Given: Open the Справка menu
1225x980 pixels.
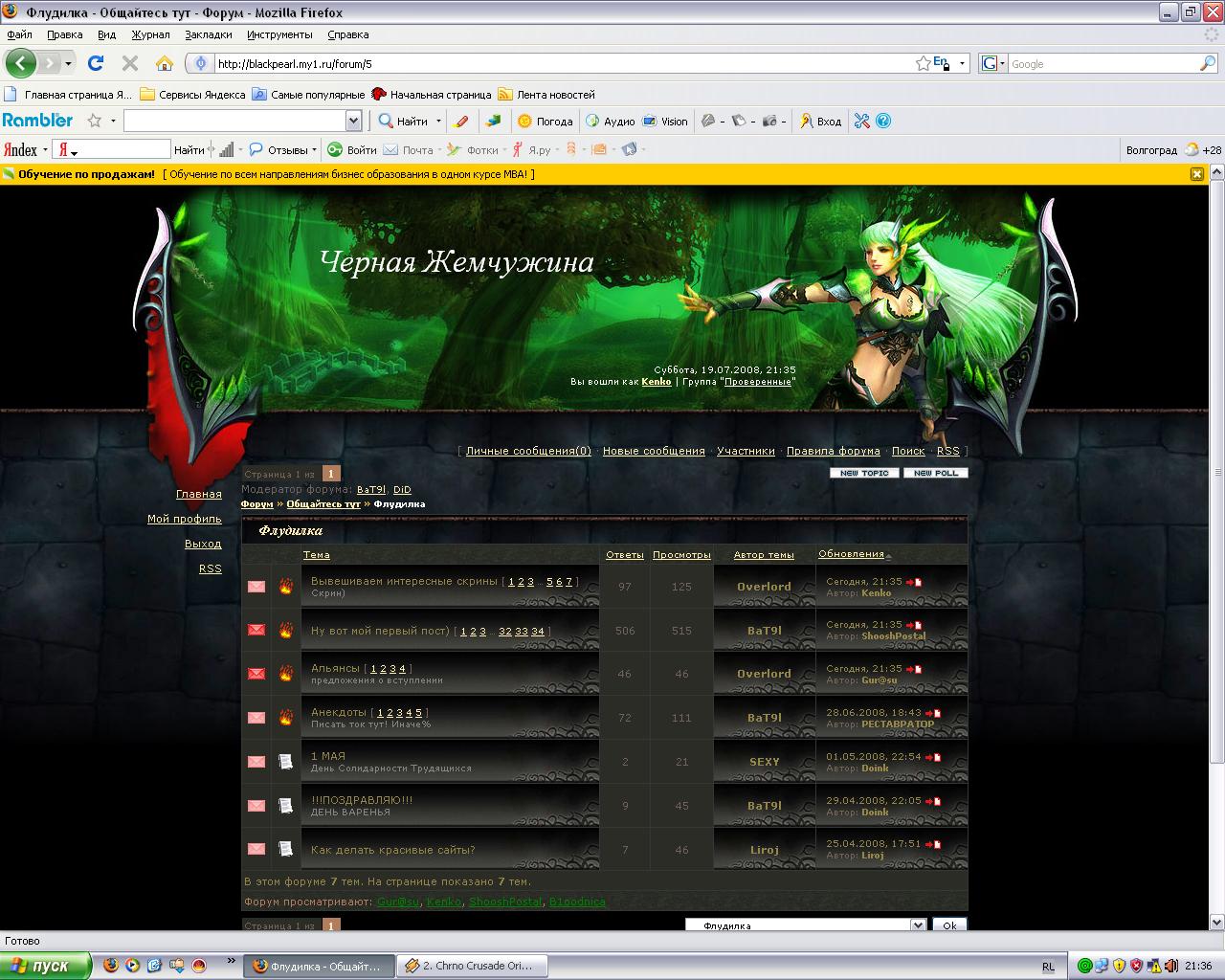Looking at the screenshot, I should tap(347, 34).
